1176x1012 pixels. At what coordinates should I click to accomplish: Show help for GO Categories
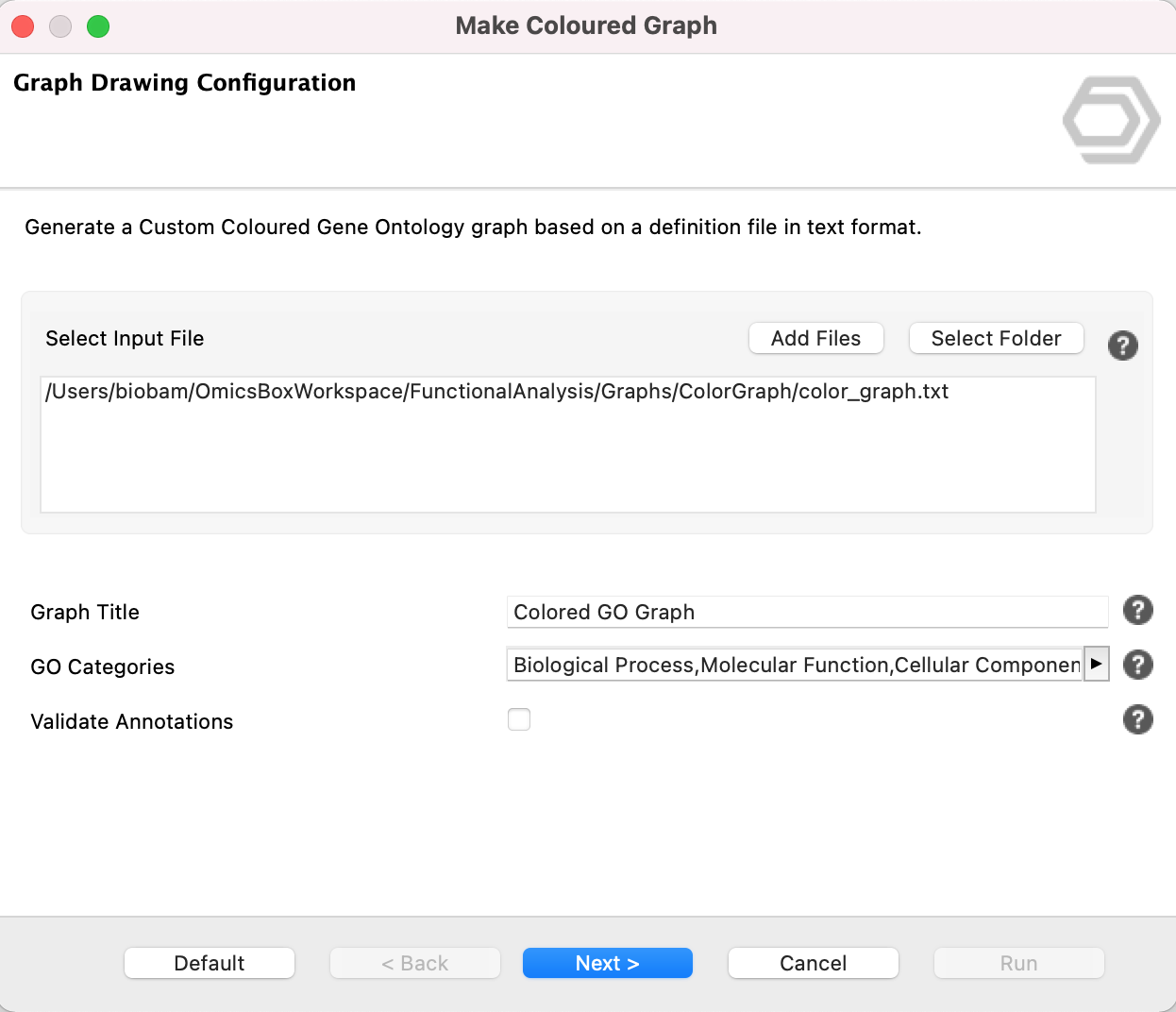pyautogui.click(x=1137, y=666)
